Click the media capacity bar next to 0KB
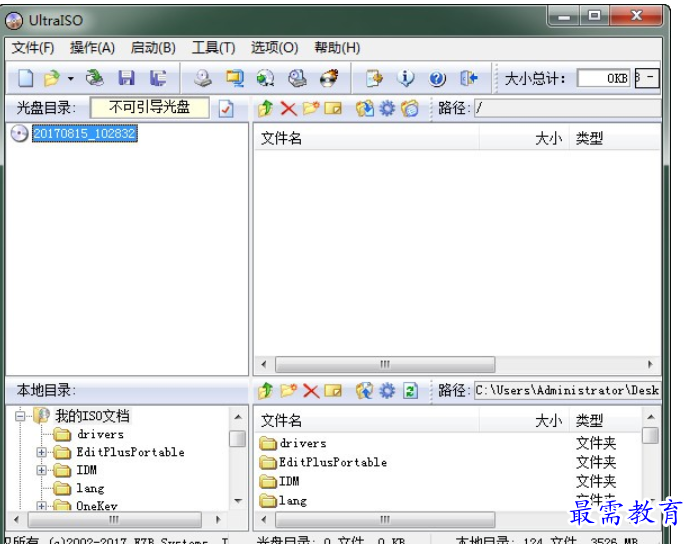Image resolution: width=691 pixels, height=544 pixels. pos(647,78)
